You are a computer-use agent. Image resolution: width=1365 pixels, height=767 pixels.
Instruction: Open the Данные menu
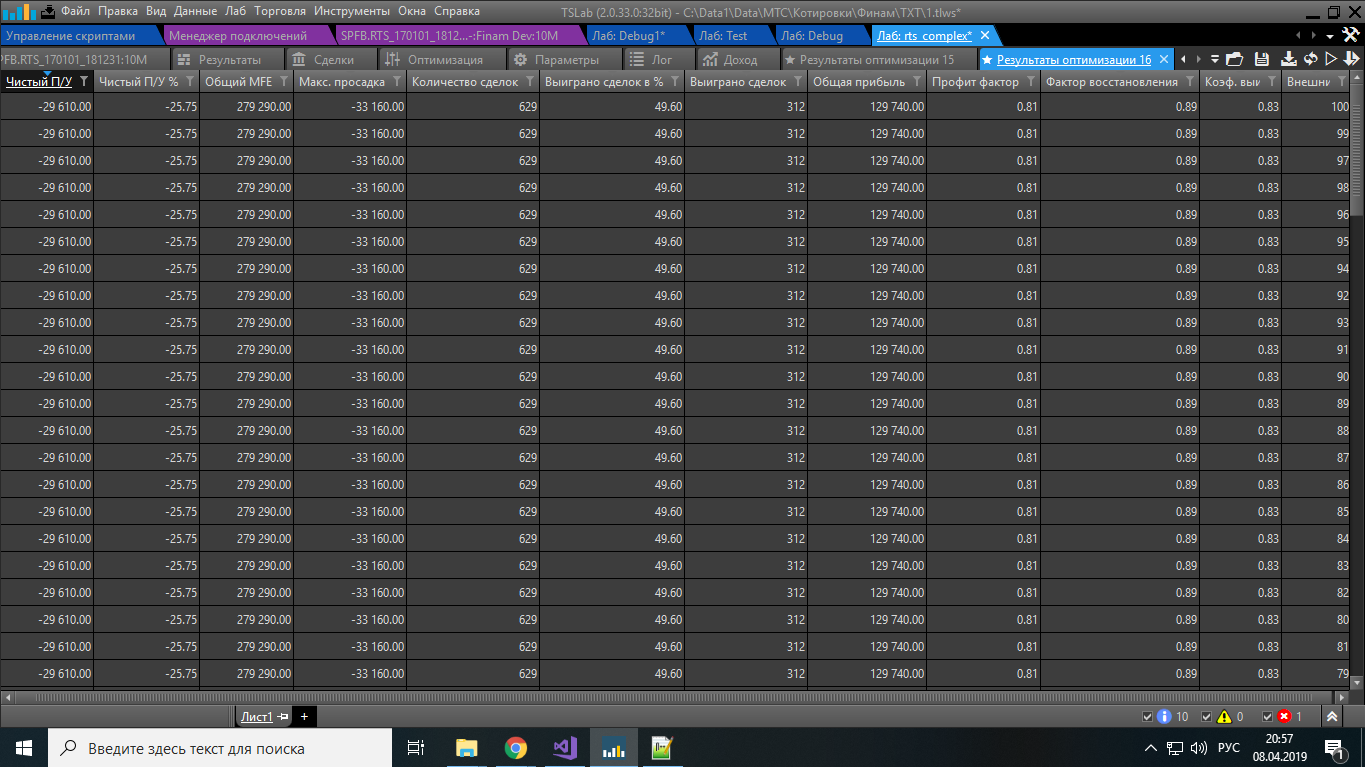195,11
